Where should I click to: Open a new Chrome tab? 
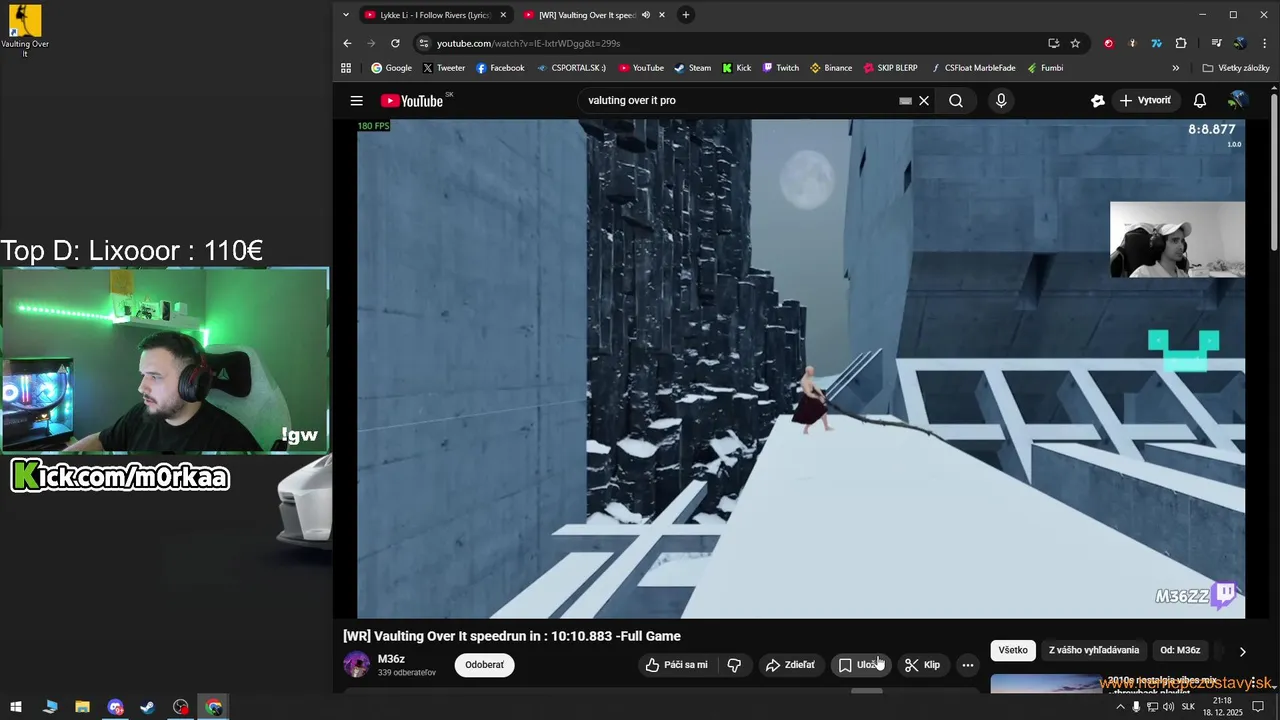point(685,14)
